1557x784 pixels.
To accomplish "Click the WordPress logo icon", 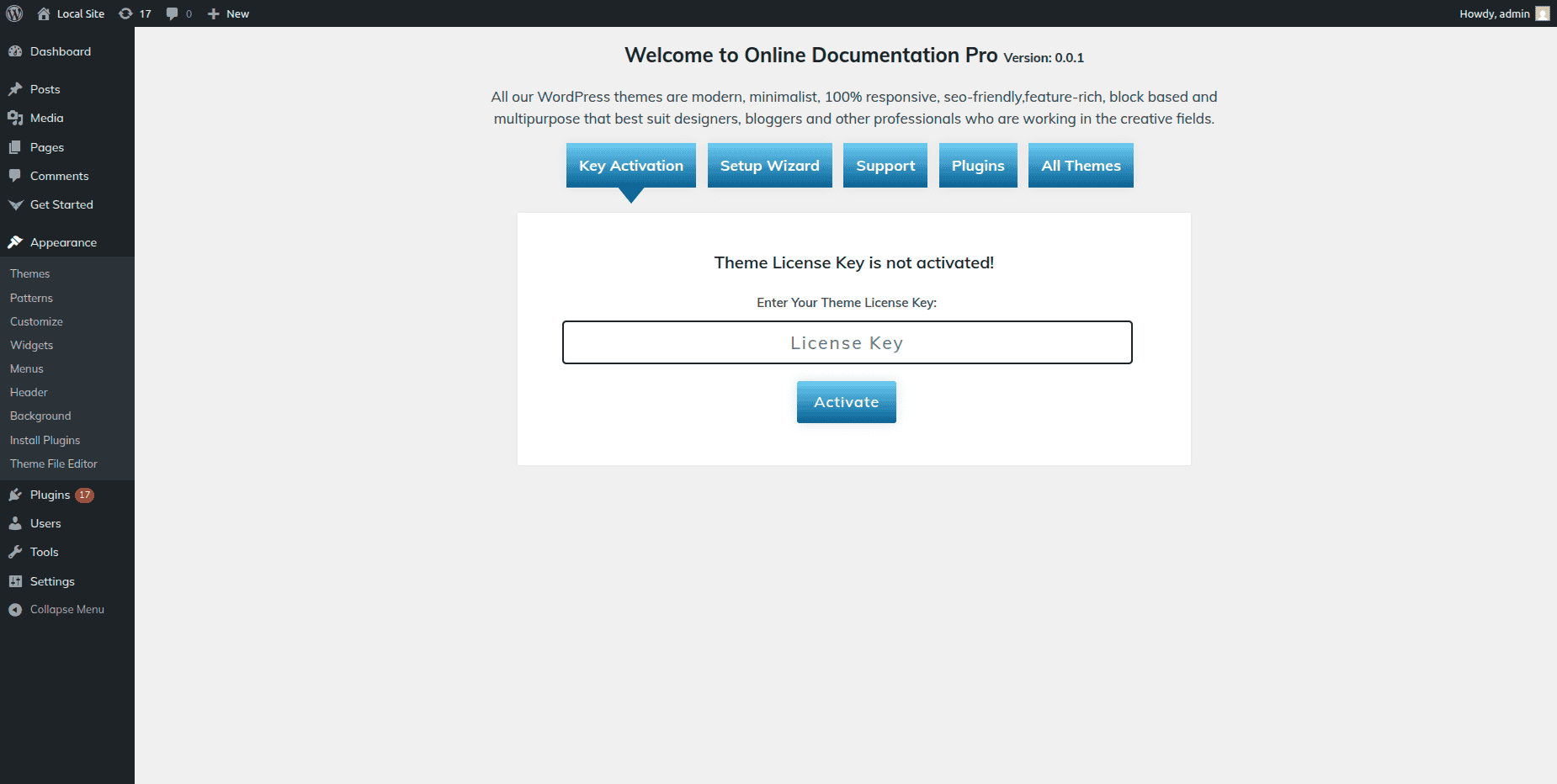I will pyautogui.click(x=14, y=13).
